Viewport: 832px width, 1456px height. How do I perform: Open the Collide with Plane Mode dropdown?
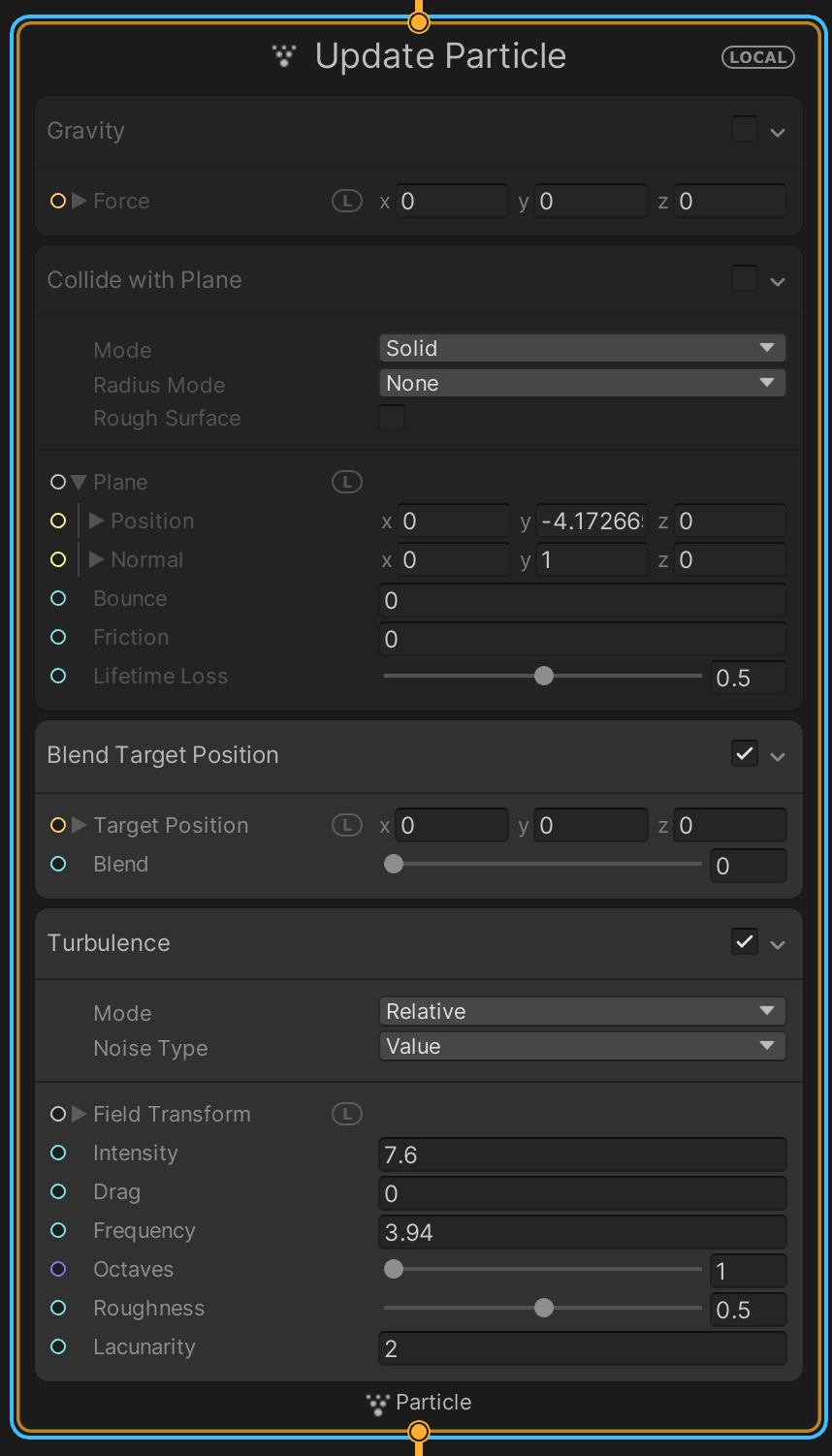pos(582,348)
